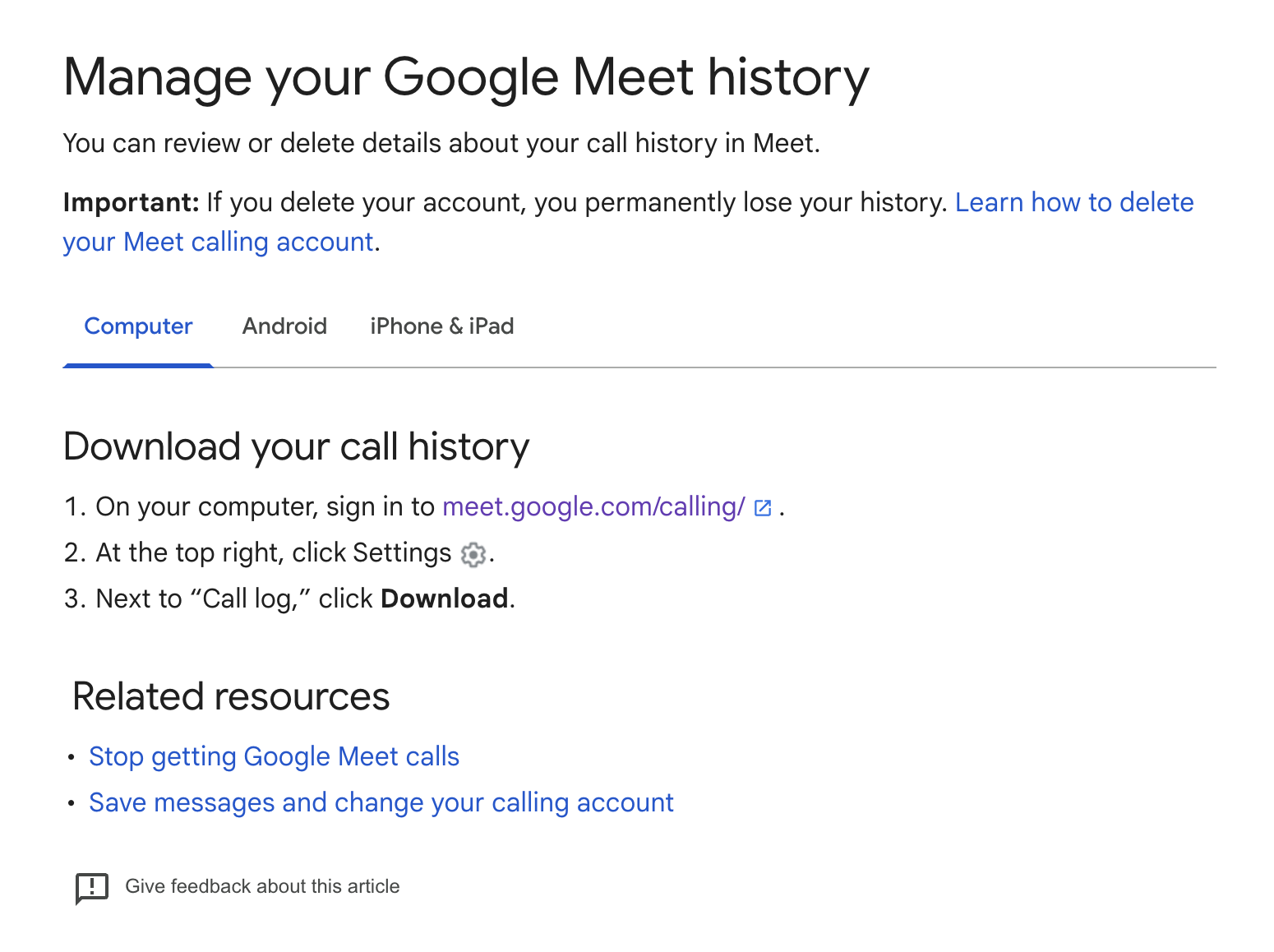Switch to the Android tab
Screen dimensions: 1274x952
click(284, 326)
